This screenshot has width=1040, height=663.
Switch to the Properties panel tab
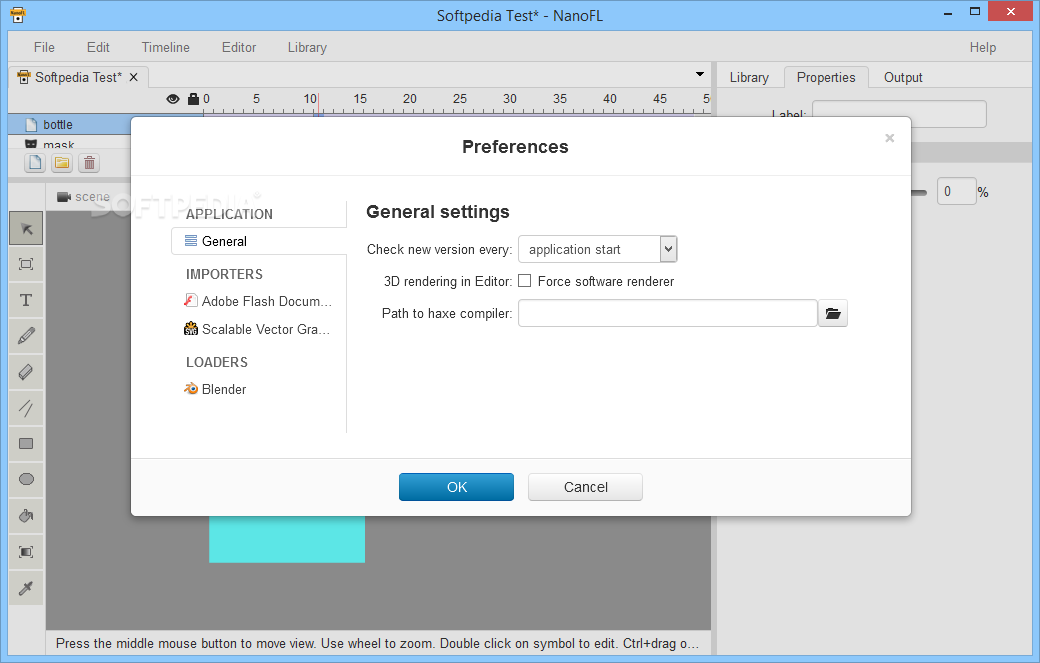click(826, 78)
